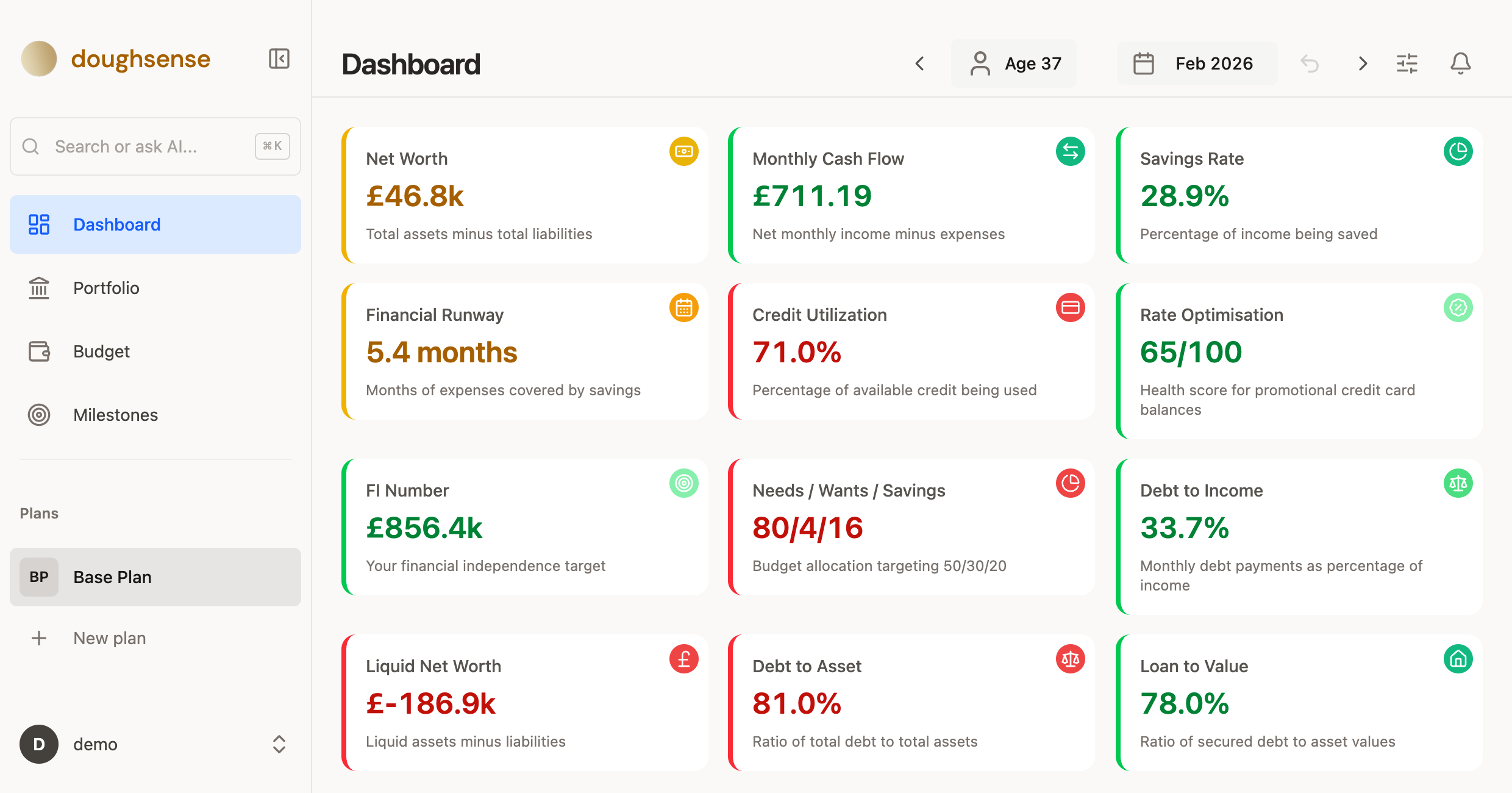1512x793 pixels.
Task: Collapse the sidebar using the panel icon
Action: coord(279,59)
